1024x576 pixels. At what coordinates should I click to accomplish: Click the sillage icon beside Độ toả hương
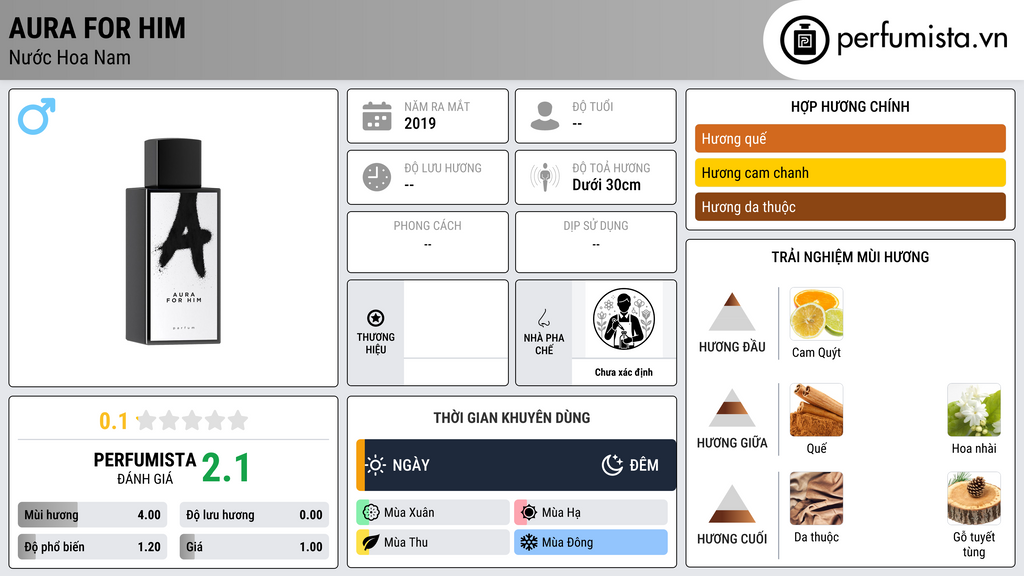coord(545,177)
